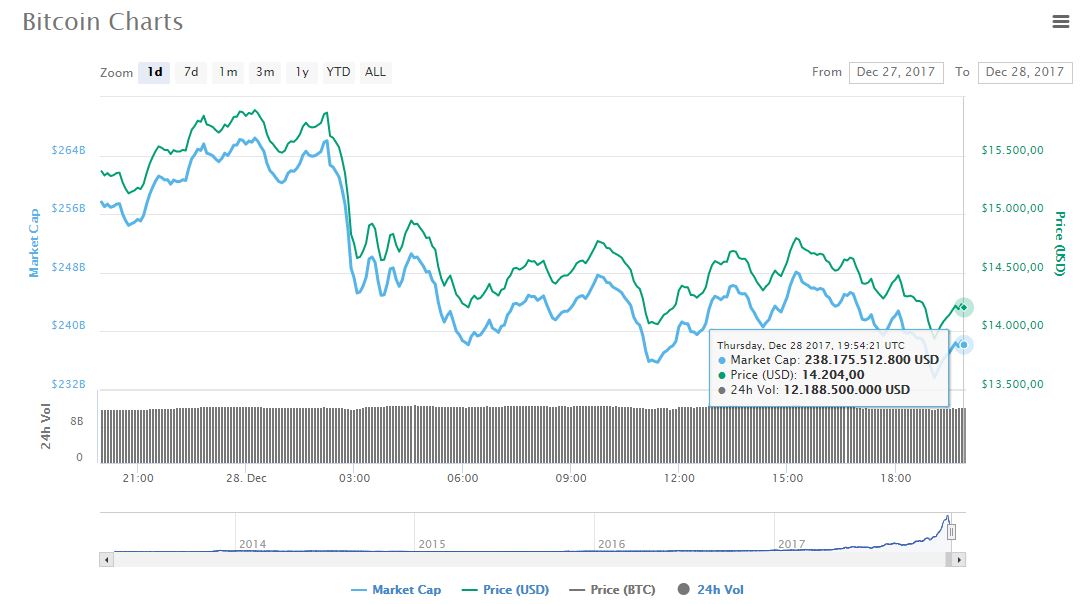Viewport: 1087px width, 604px height.
Task: Select the 1m zoom range
Action: tap(228, 72)
